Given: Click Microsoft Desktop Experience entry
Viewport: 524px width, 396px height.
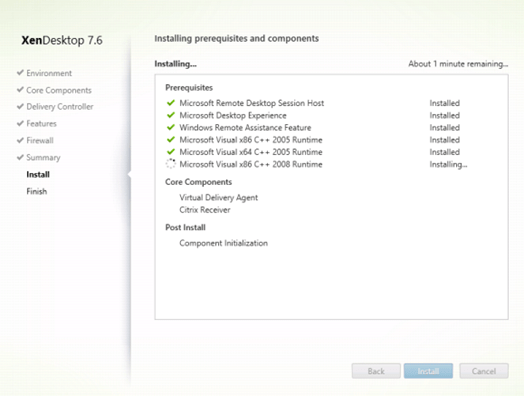Looking at the screenshot, I should 233,115.
